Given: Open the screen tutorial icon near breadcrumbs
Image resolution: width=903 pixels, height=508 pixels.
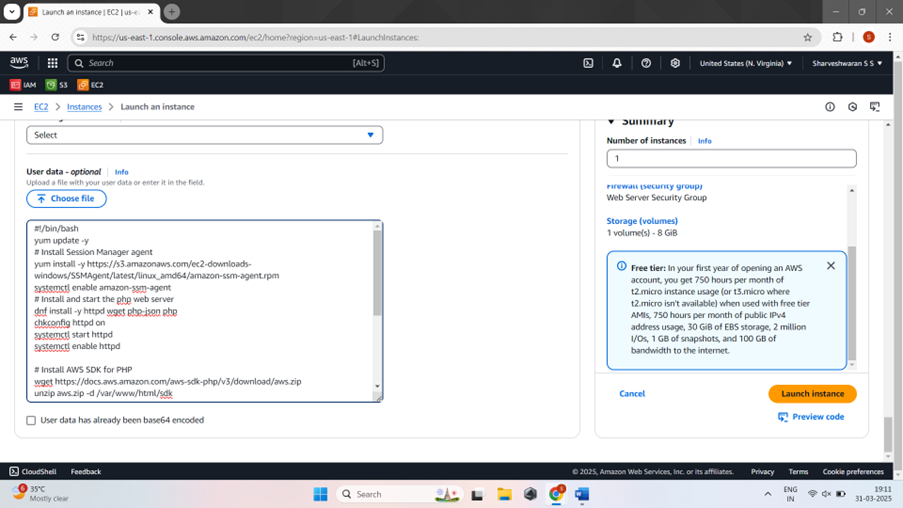Looking at the screenshot, I should pyautogui.click(x=875, y=107).
